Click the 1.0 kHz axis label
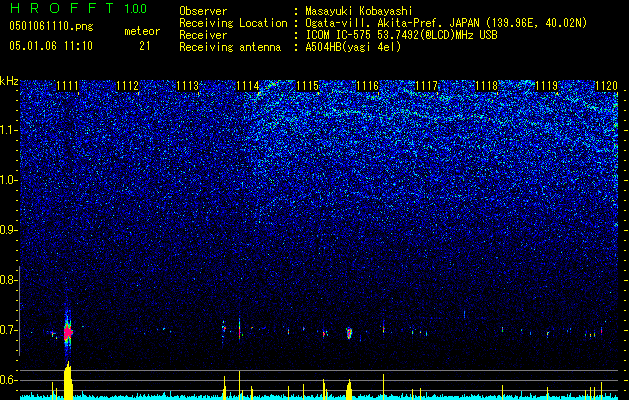The width and height of the screenshot is (629, 400). pyautogui.click(x=9, y=180)
